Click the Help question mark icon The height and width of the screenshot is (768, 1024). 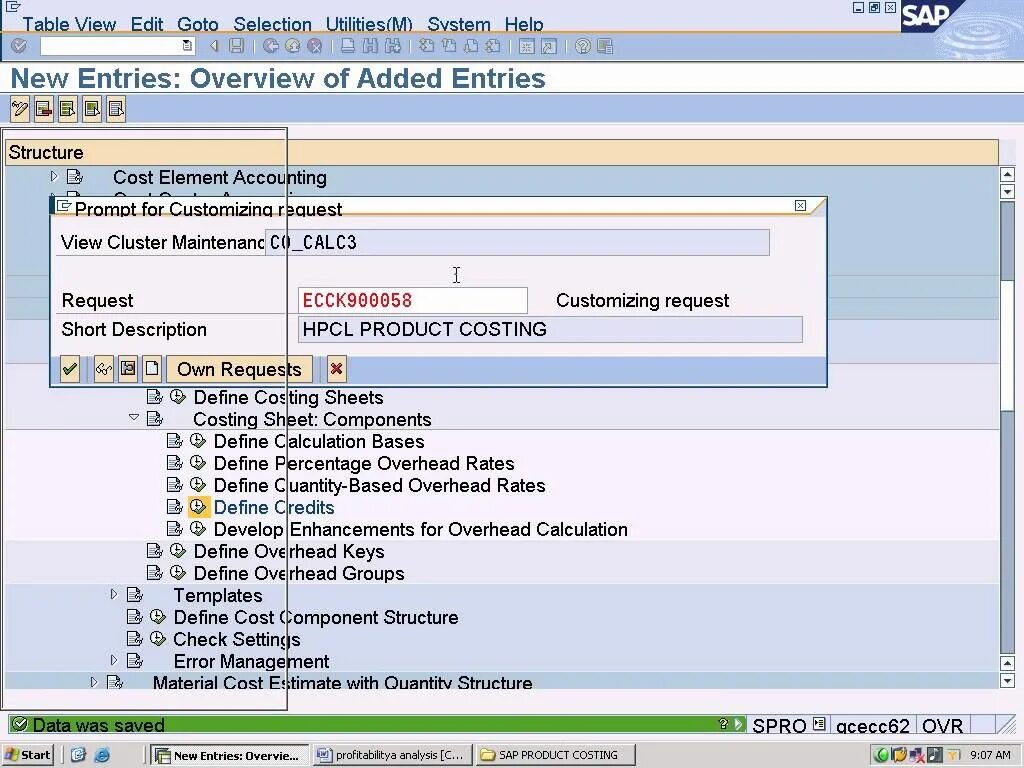coord(585,45)
